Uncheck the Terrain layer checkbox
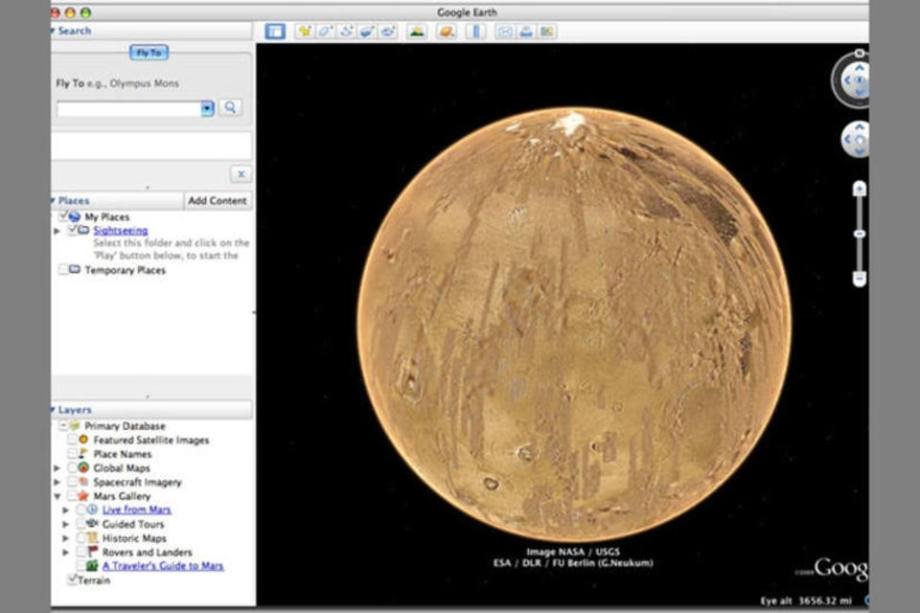This screenshot has height=613, width=920. pyautogui.click(x=71, y=579)
